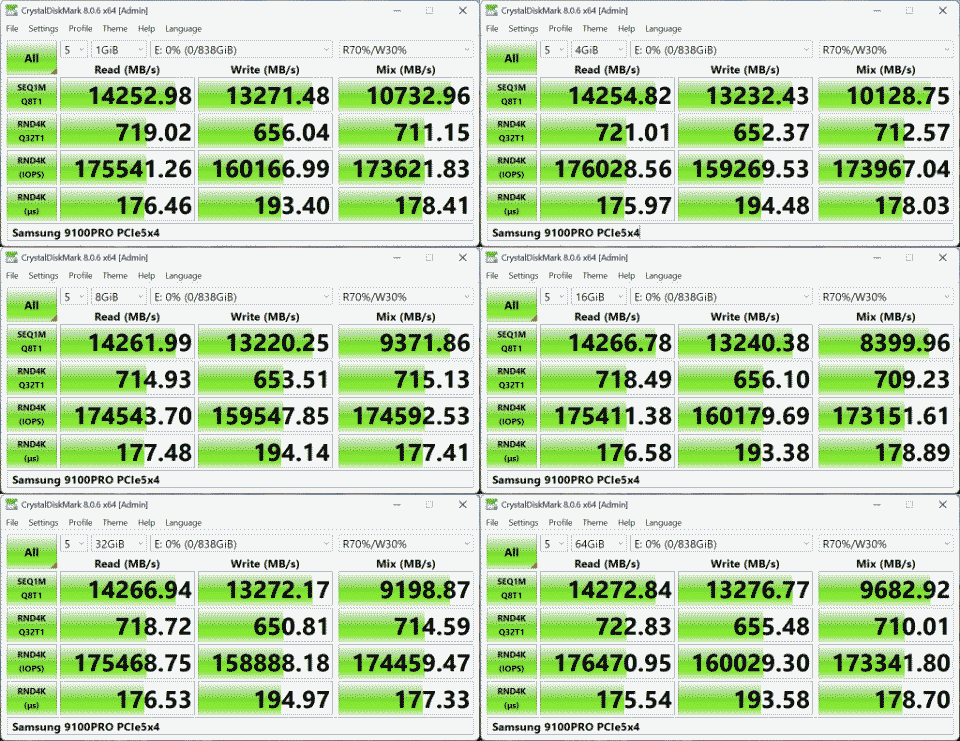Click mix result 9682.92
Viewport: 960px width, 741px height.
pos(905,590)
